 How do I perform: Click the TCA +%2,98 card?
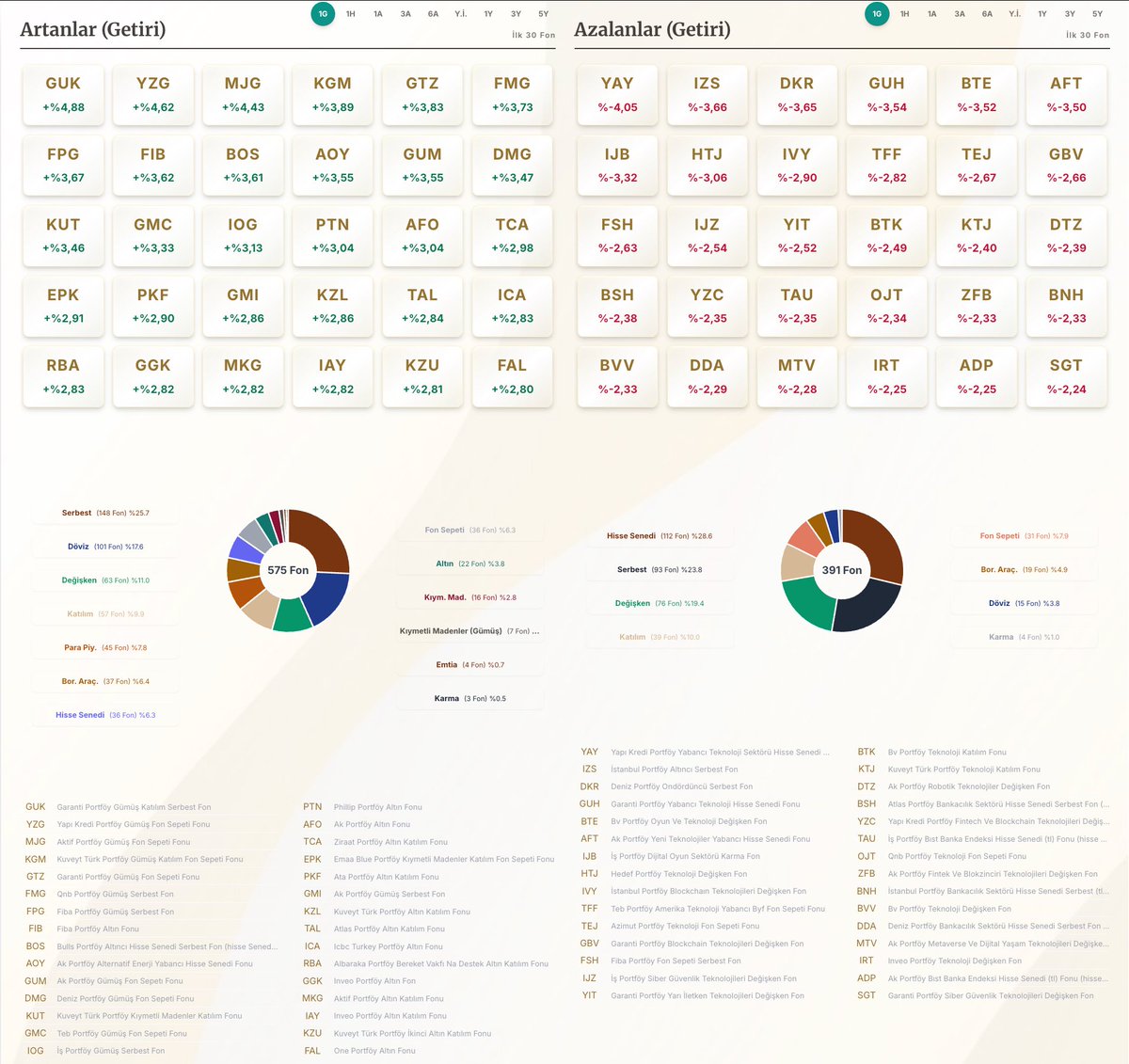pos(512,235)
